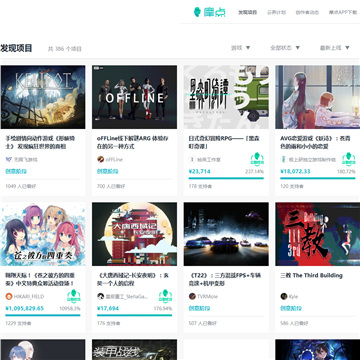Open the 三教 The Third Building title
The width and height of the screenshot is (360, 360).
(311, 275)
